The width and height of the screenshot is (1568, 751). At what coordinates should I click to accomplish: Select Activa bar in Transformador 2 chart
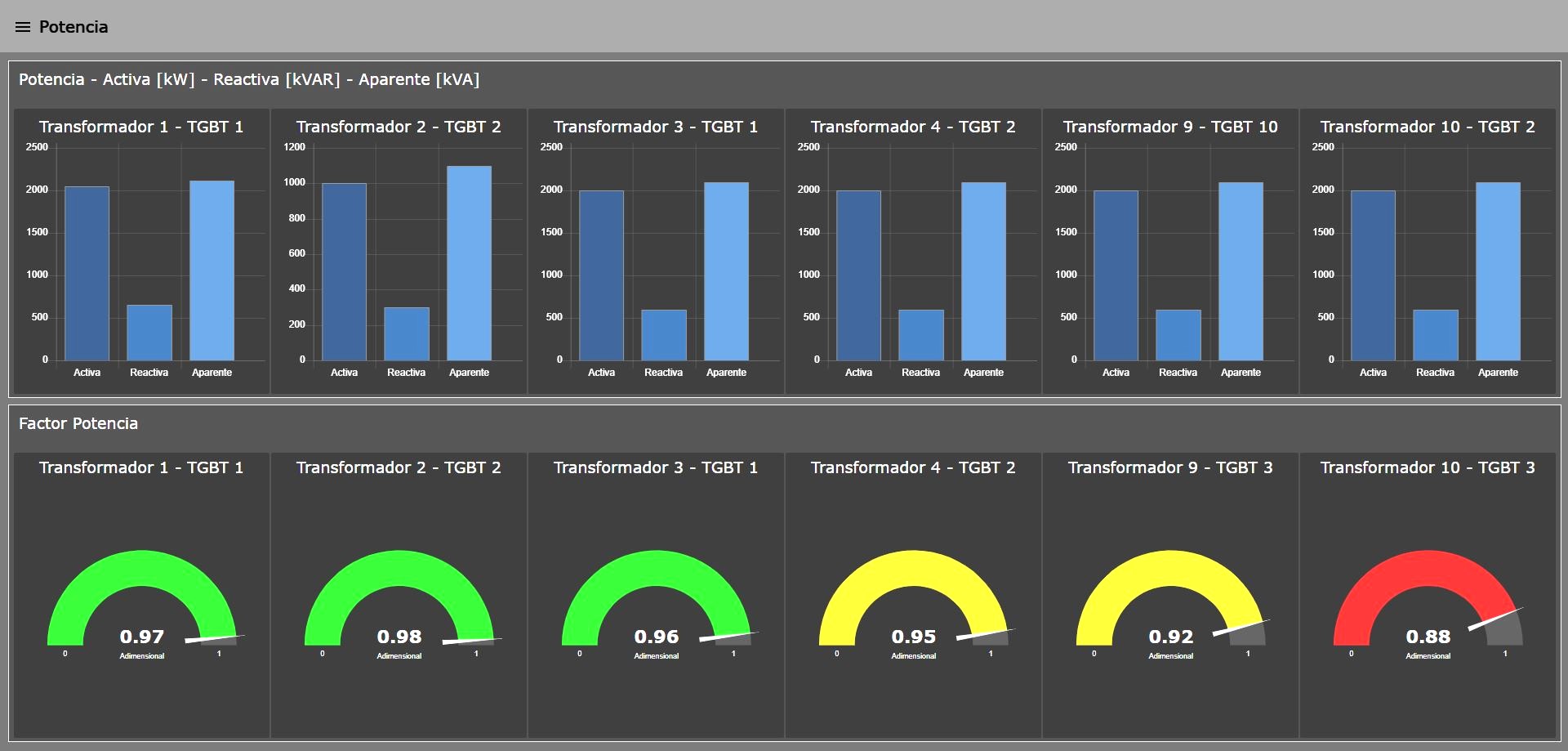[344, 271]
